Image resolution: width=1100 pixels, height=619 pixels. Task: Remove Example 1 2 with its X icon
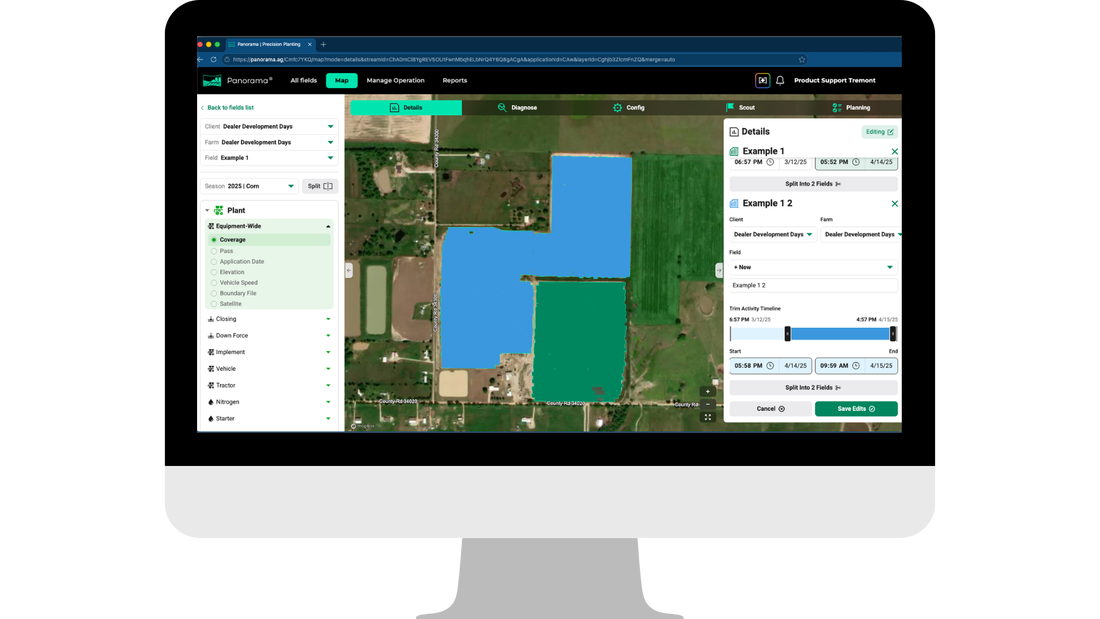[x=894, y=204]
